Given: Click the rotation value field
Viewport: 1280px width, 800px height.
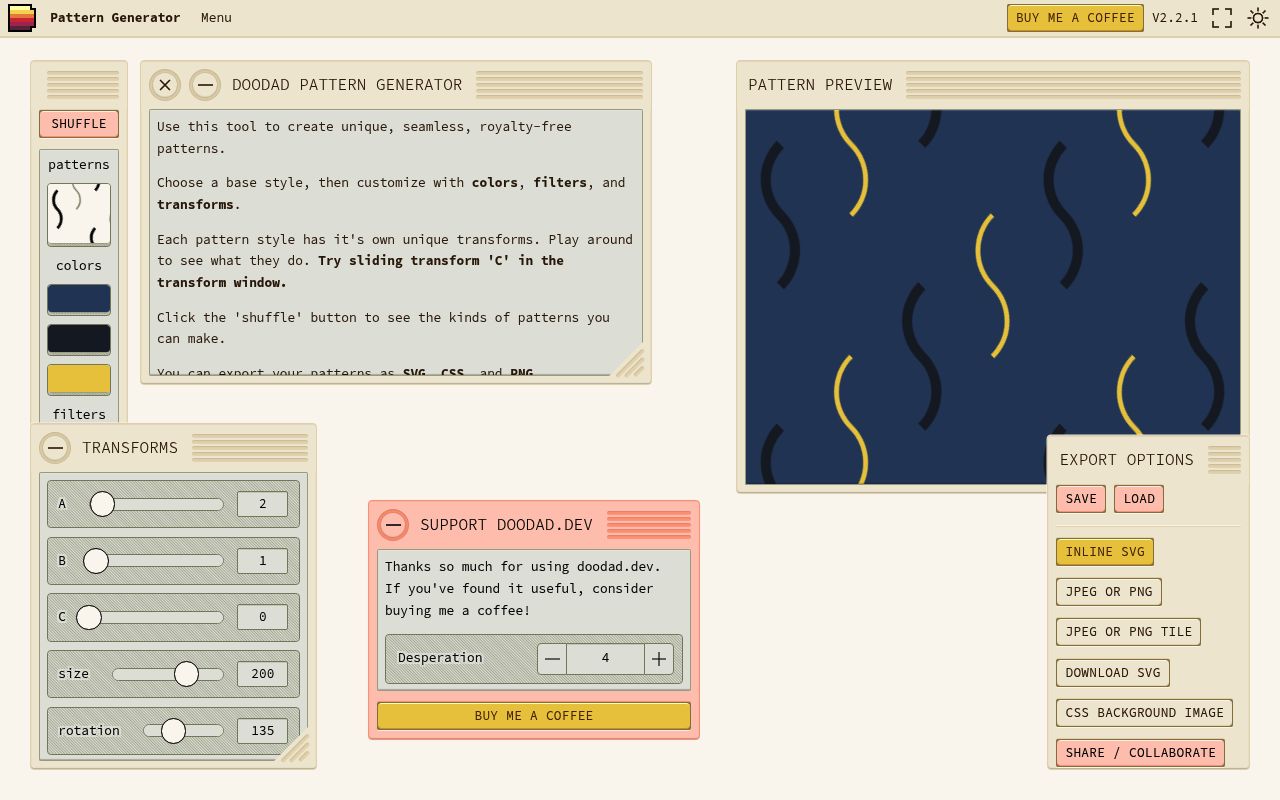Looking at the screenshot, I should [x=261, y=731].
